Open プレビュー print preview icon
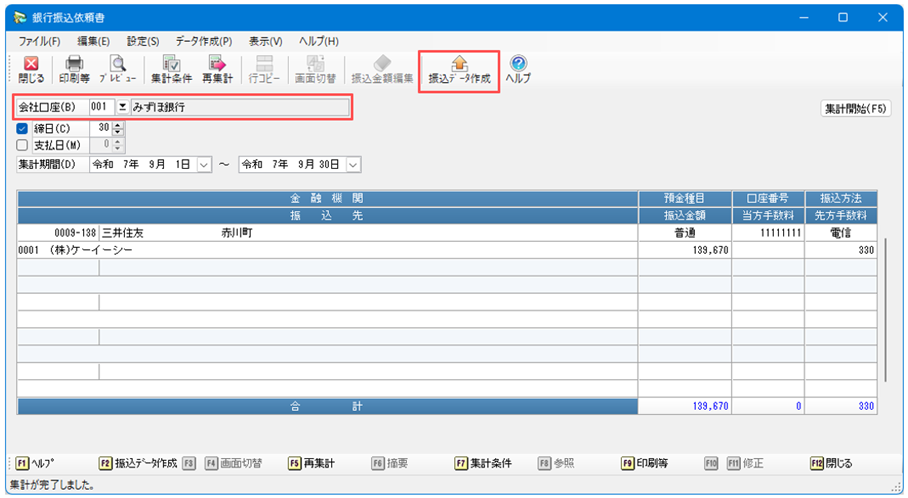Viewport: 908px width, 498px height. (x=117, y=69)
